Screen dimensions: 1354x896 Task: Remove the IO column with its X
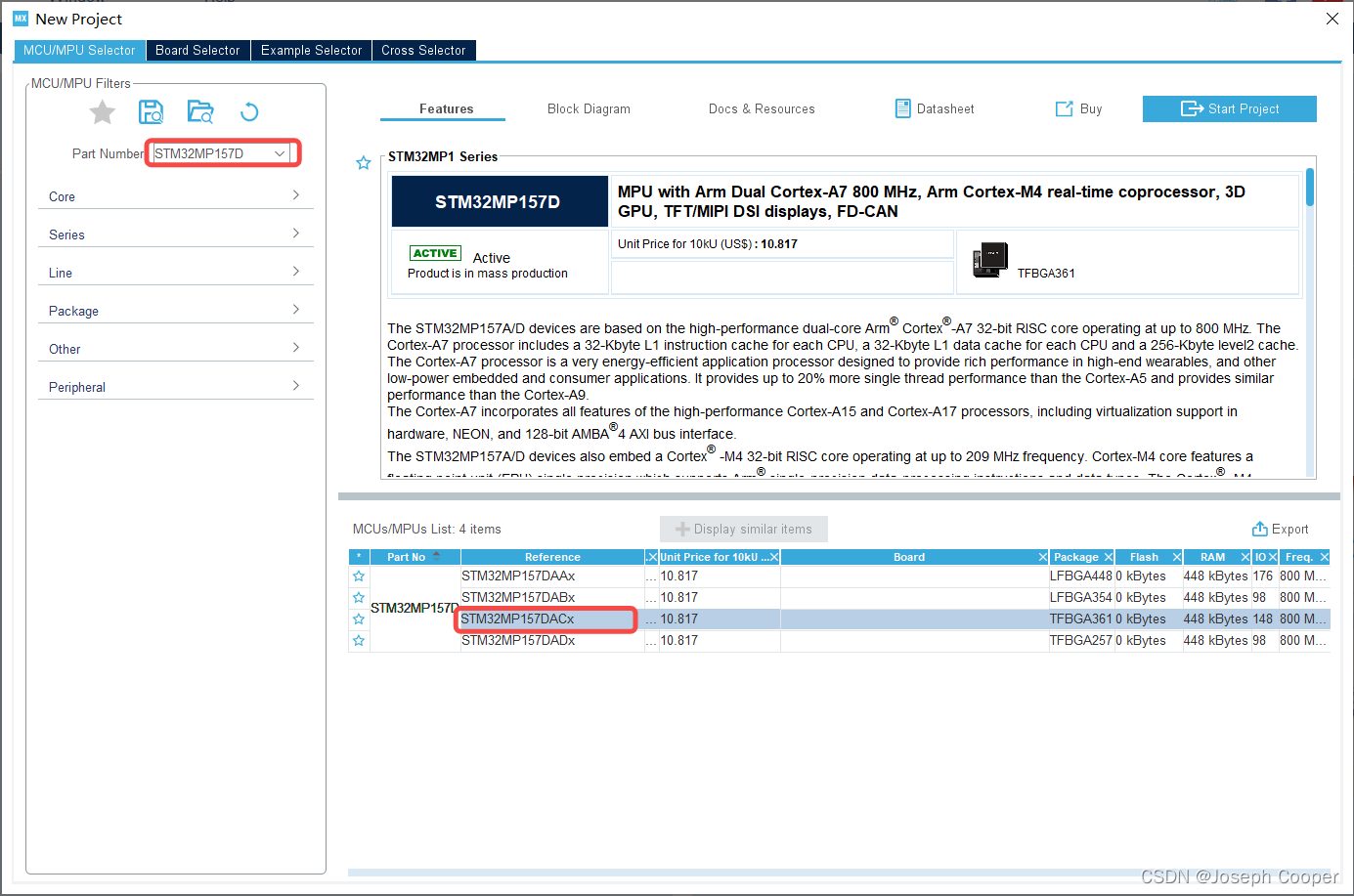pos(1273,557)
